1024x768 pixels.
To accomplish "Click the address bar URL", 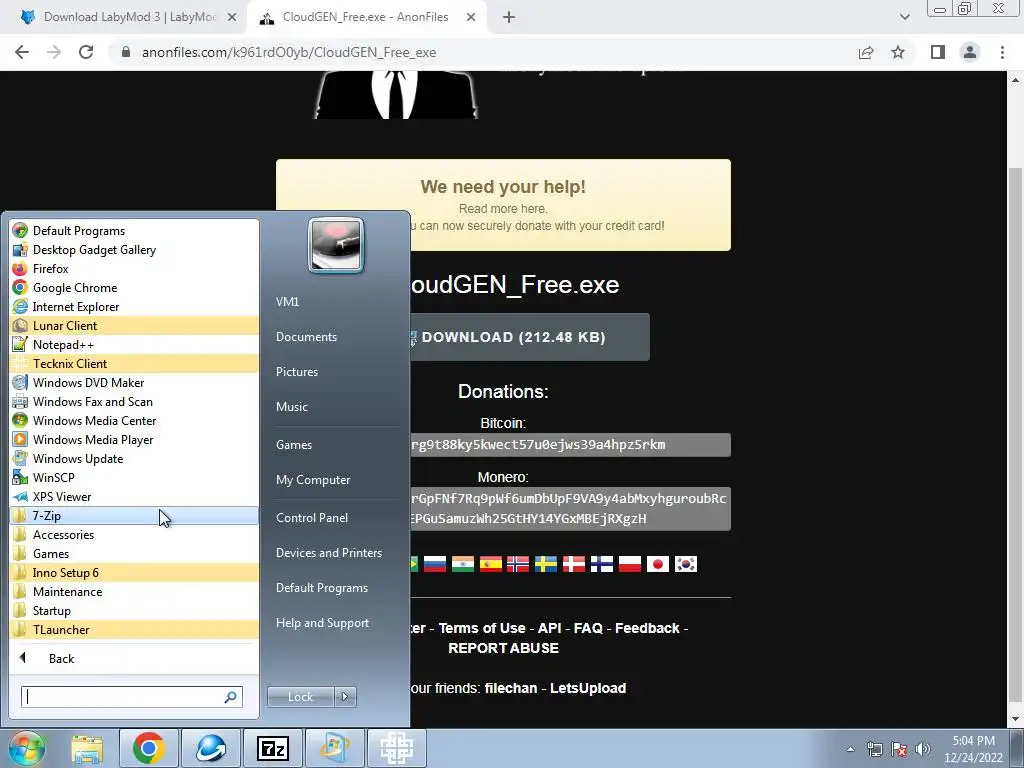I will pos(289,52).
